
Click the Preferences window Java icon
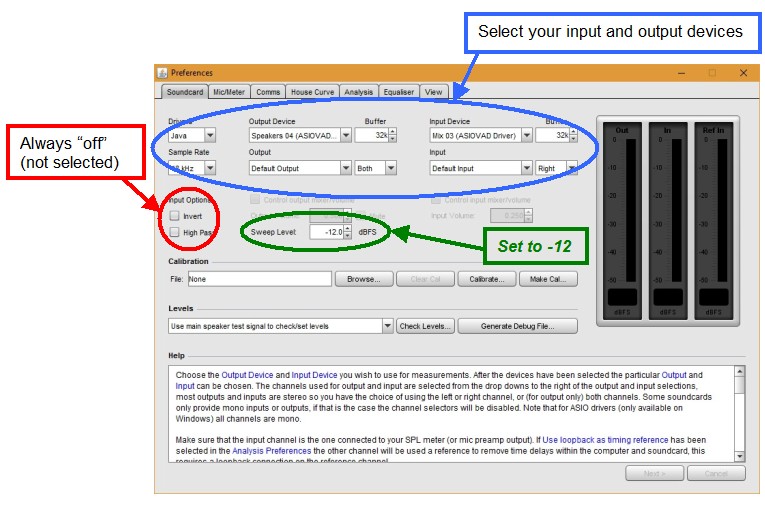click(163, 73)
